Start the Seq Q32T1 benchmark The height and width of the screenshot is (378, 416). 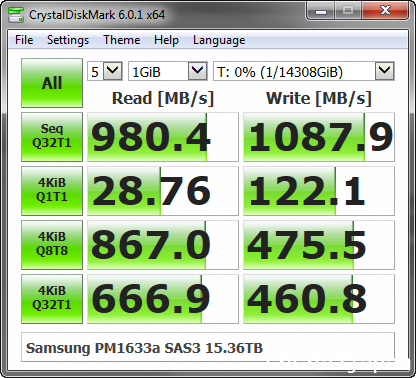click(52, 137)
